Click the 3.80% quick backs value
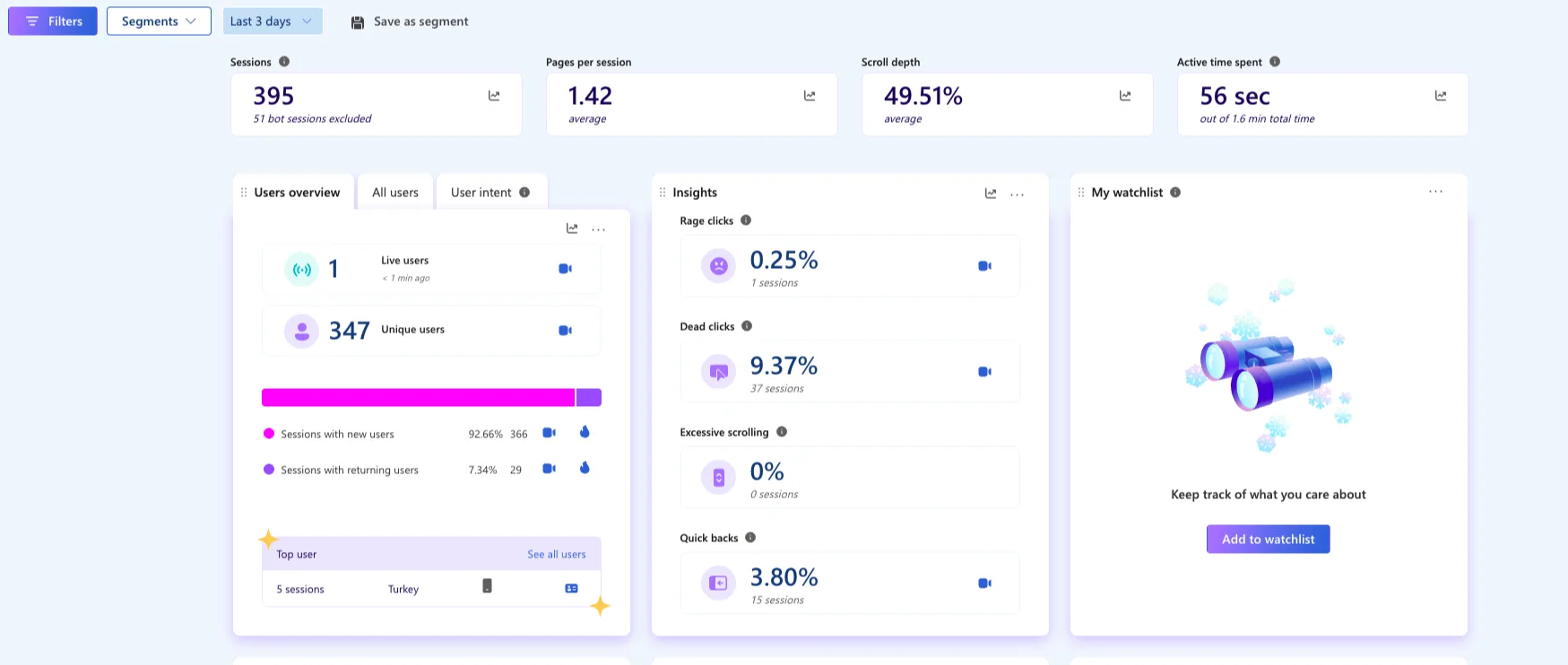The image size is (1568, 665). point(784,578)
